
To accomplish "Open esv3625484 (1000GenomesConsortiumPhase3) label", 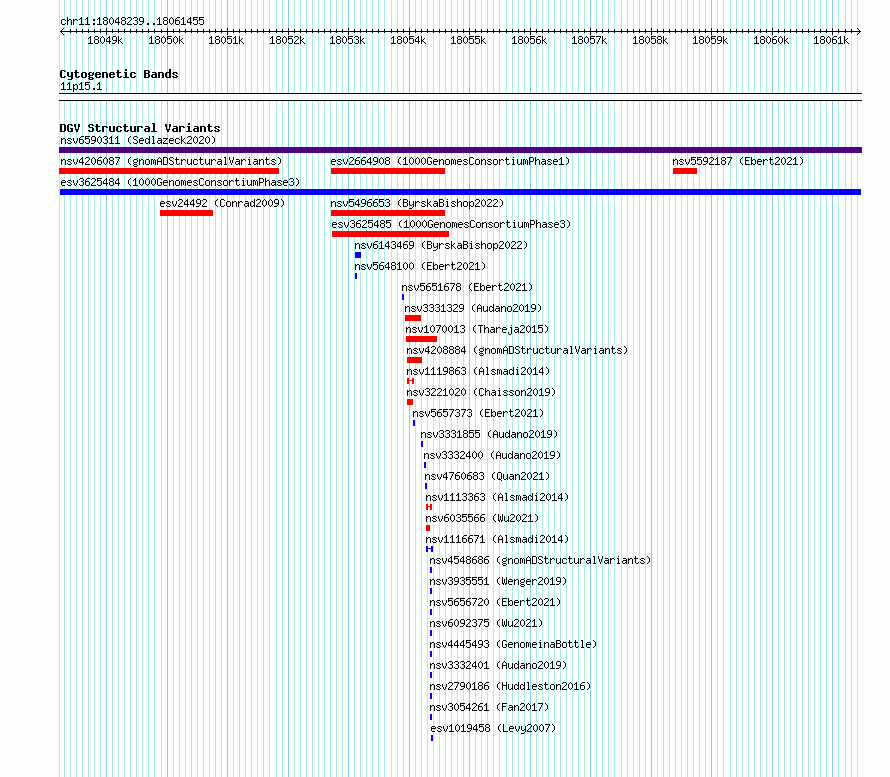I will (x=180, y=182).
